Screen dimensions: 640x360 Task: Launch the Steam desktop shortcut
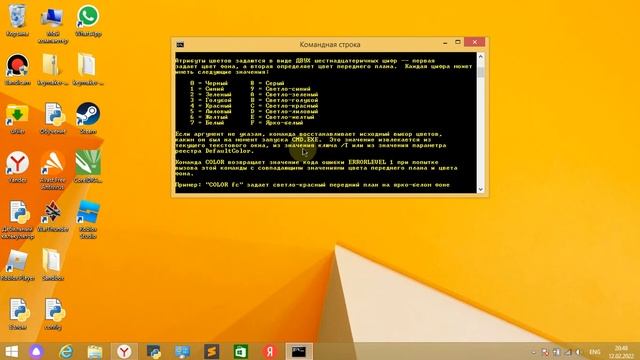point(88,118)
